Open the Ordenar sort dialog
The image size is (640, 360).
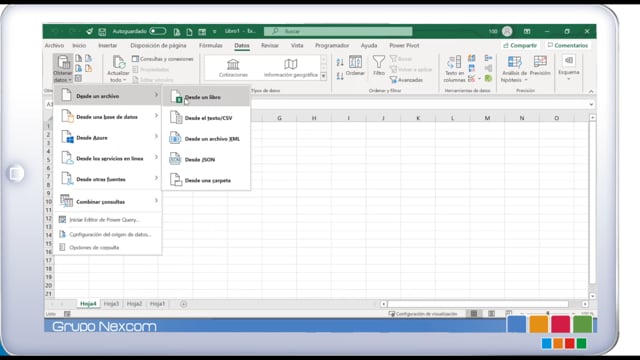point(355,66)
